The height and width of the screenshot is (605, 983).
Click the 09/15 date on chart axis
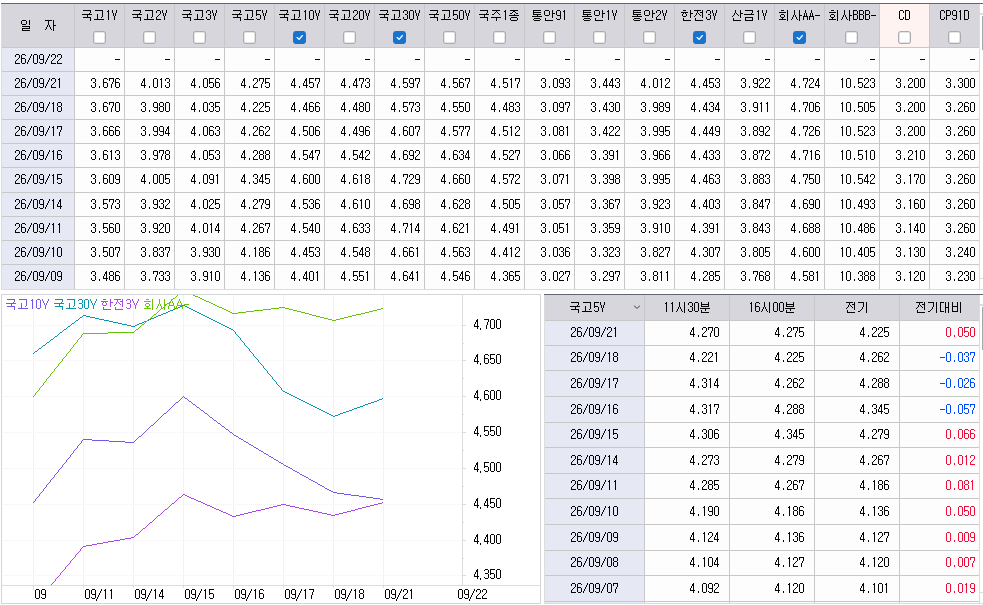(199, 594)
